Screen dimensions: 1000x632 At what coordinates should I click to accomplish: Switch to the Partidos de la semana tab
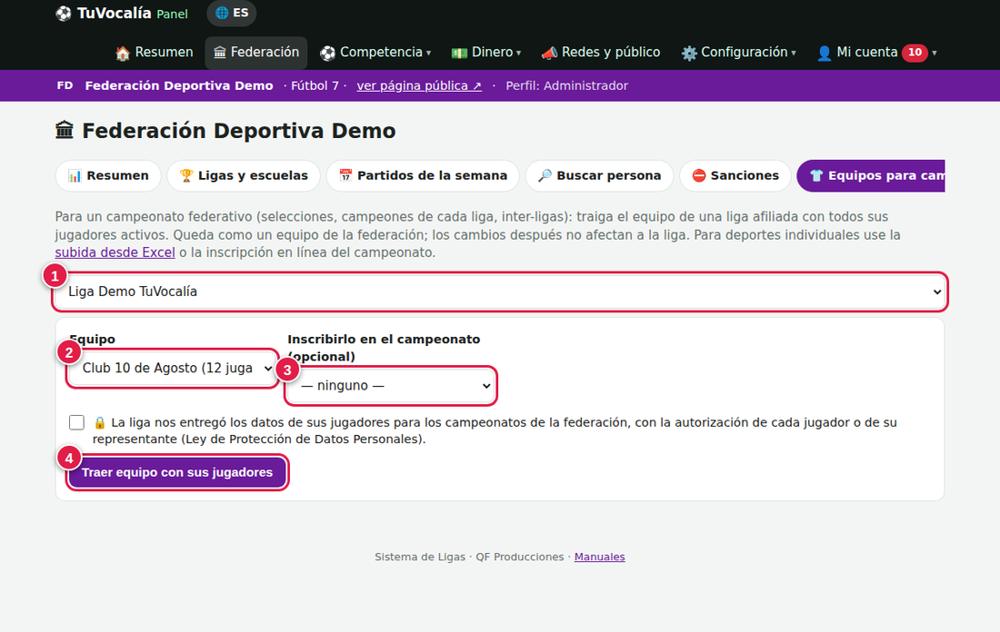click(423, 175)
